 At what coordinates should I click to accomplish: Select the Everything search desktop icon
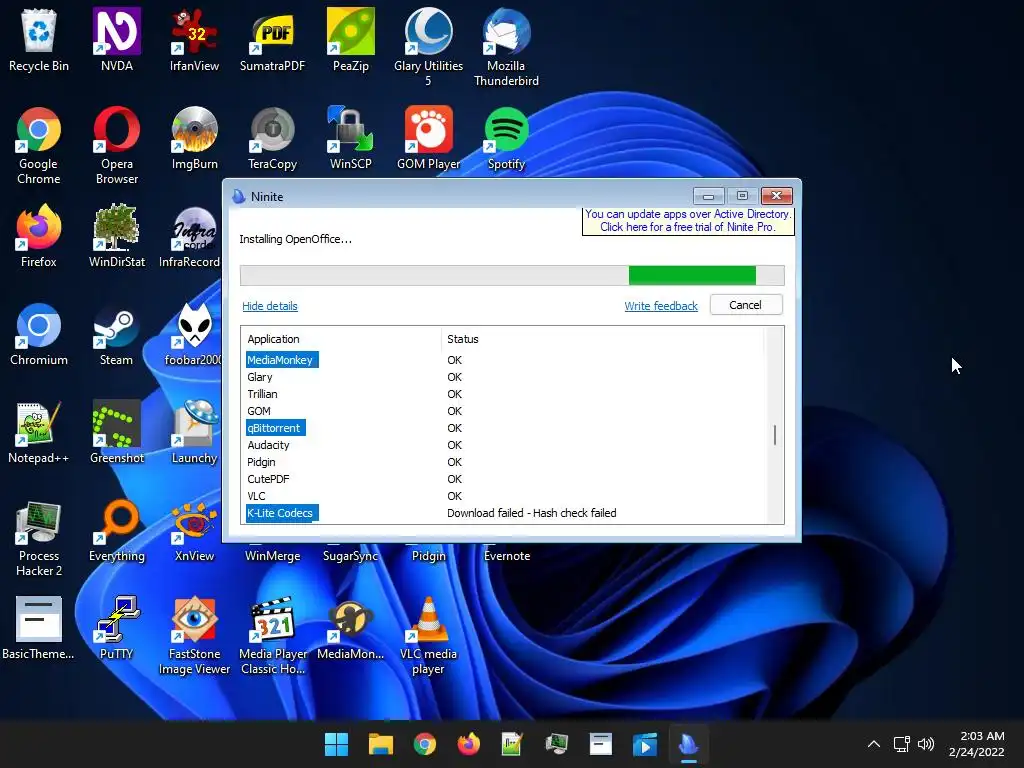click(x=117, y=530)
